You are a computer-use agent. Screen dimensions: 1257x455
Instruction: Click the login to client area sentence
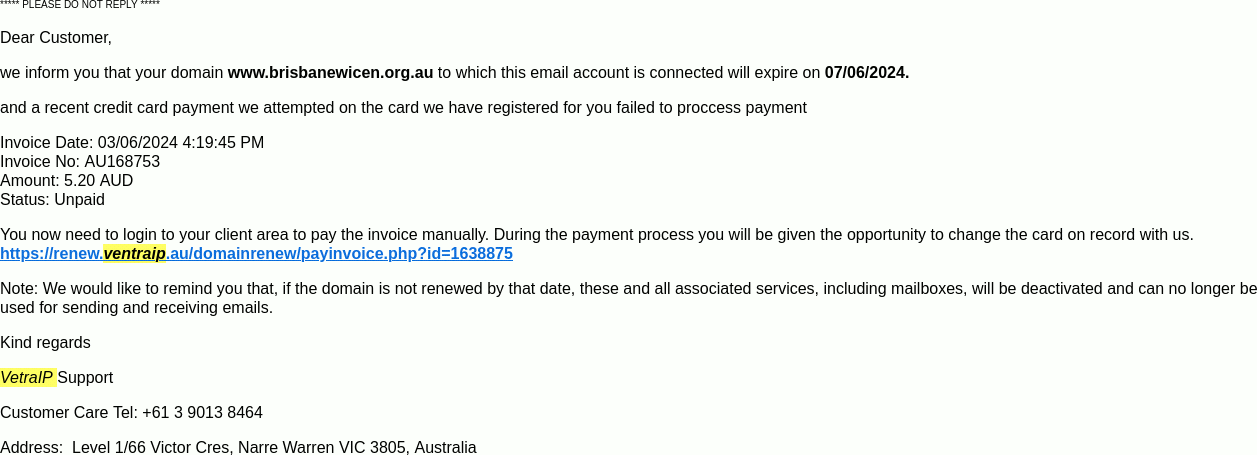[597, 235]
